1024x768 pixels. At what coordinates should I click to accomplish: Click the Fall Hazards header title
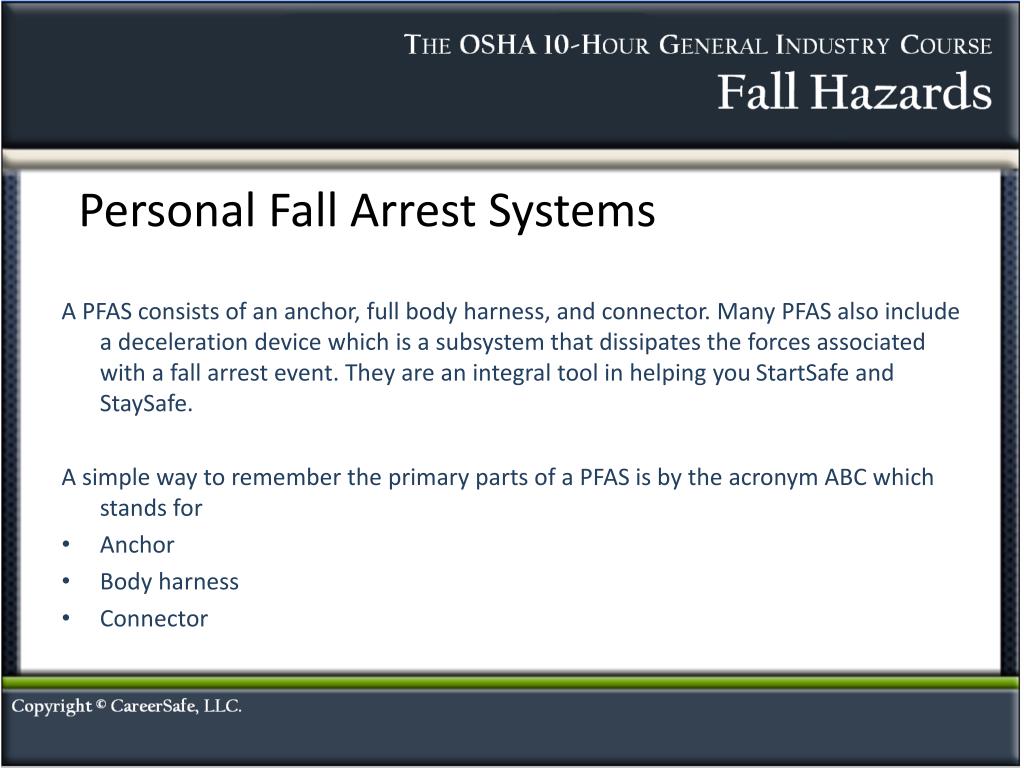[854, 91]
